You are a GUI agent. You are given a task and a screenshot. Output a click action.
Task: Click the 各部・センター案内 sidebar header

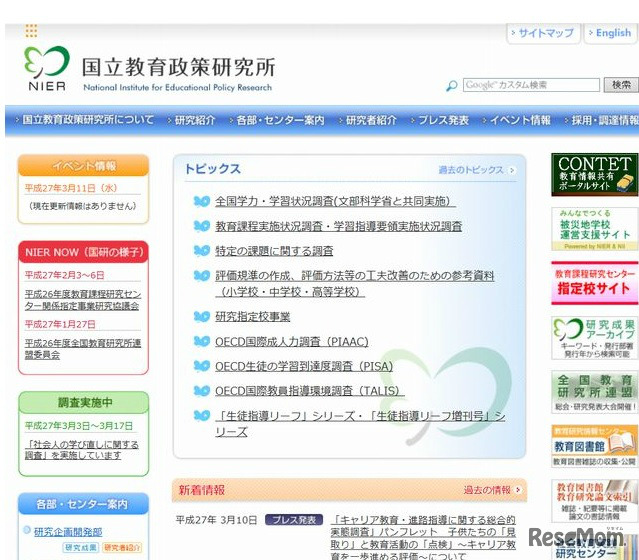[84, 504]
